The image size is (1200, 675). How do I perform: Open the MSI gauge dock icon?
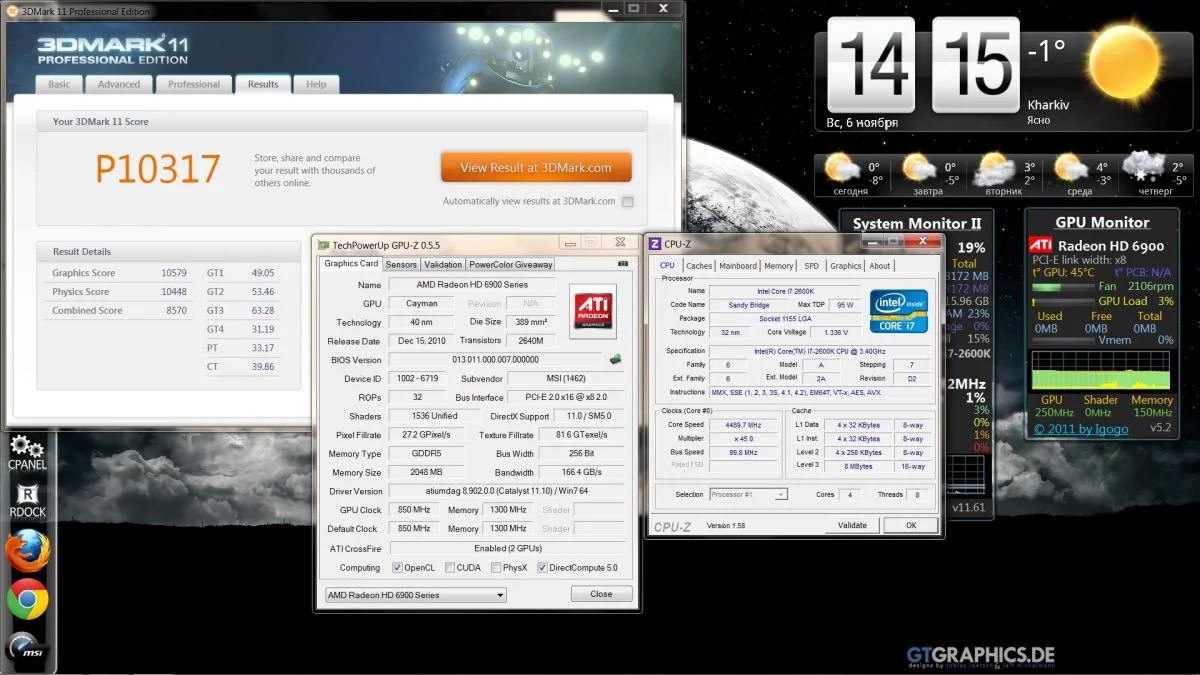click(x=27, y=648)
